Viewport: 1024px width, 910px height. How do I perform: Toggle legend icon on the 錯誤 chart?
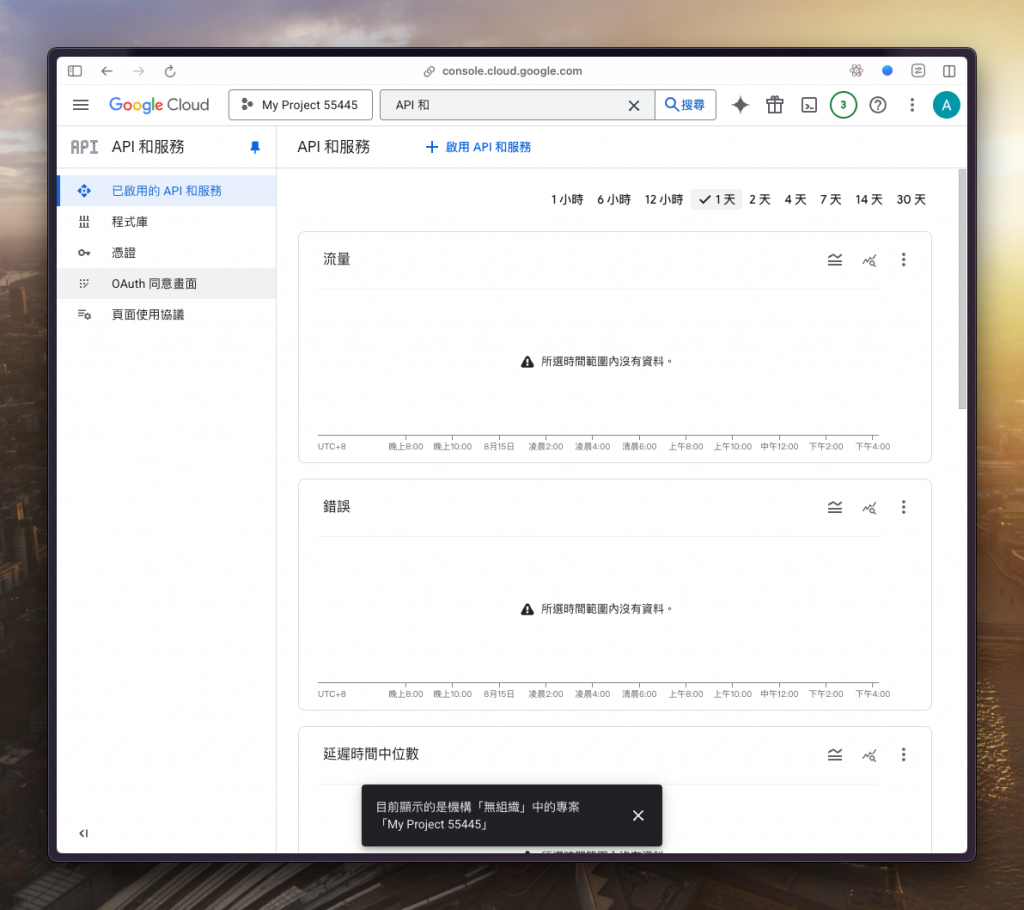point(835,508)
